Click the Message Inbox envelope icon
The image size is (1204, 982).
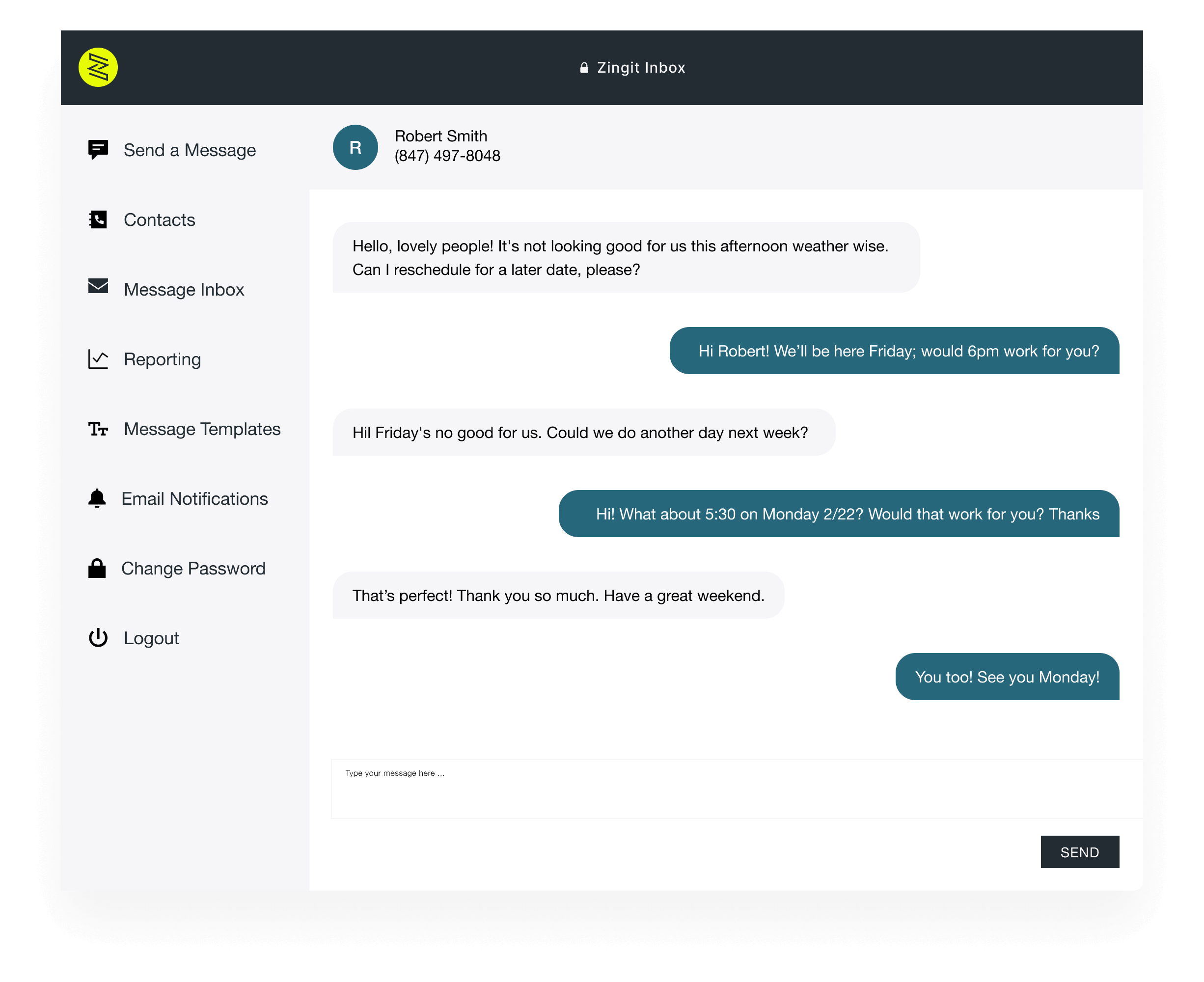pyautogui.click(x=98, y=286)
